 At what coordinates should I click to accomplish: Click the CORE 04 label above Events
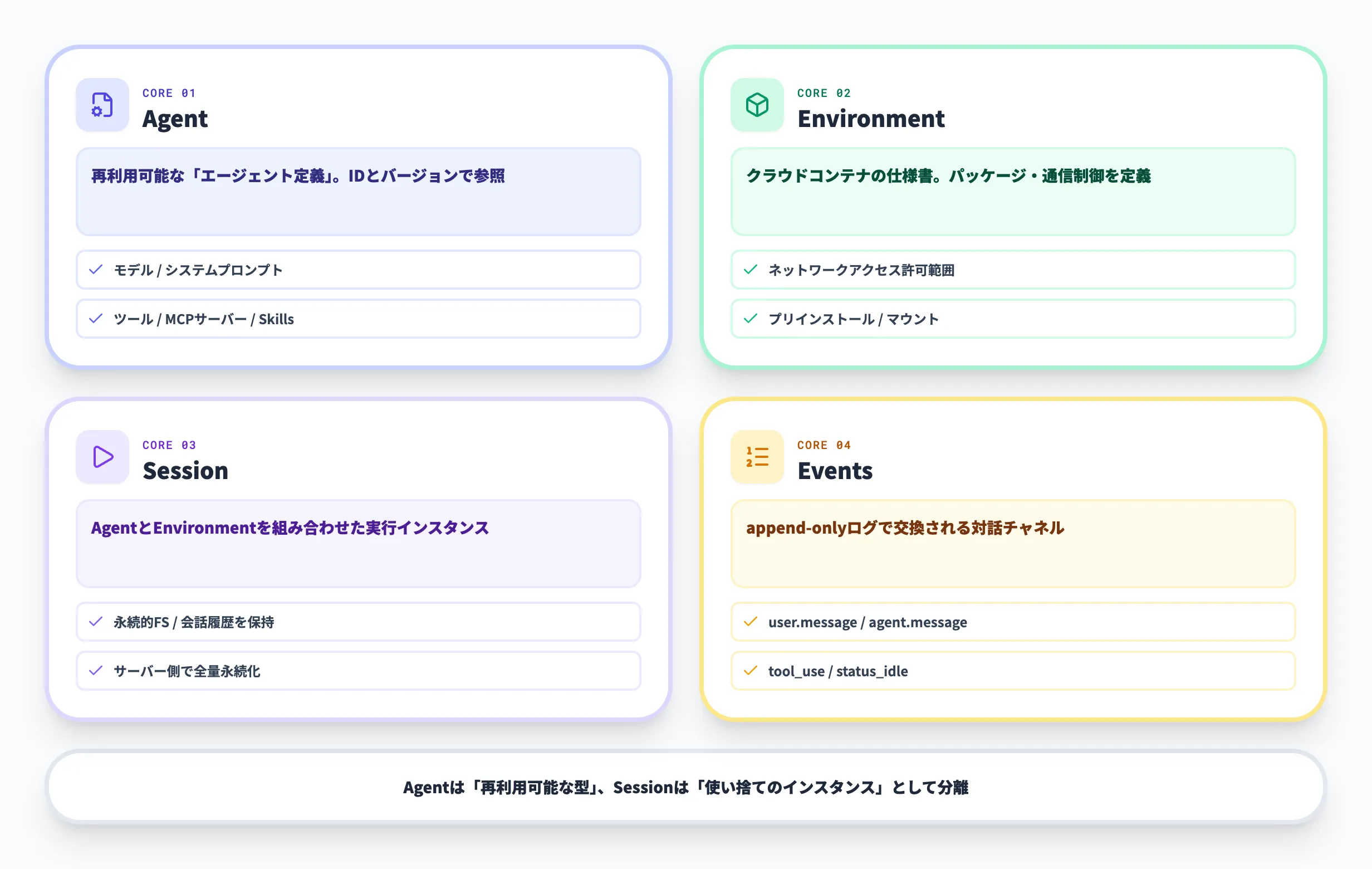coord(824,445)
